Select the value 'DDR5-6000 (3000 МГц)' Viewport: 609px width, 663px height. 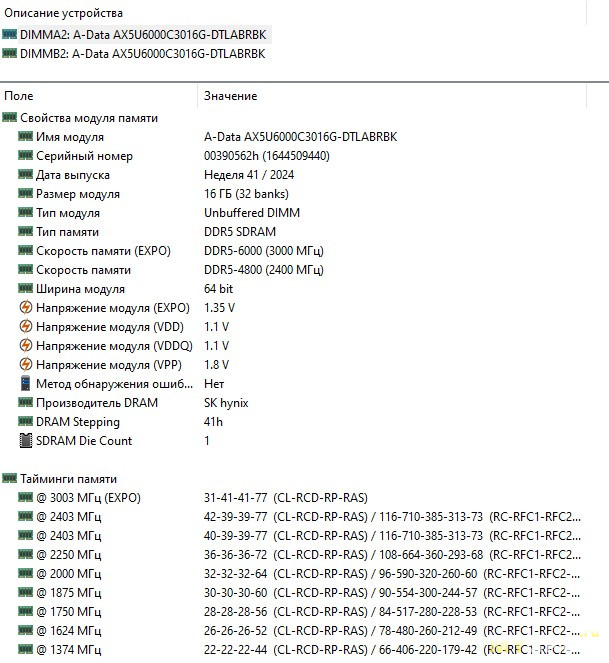point(264,251)
